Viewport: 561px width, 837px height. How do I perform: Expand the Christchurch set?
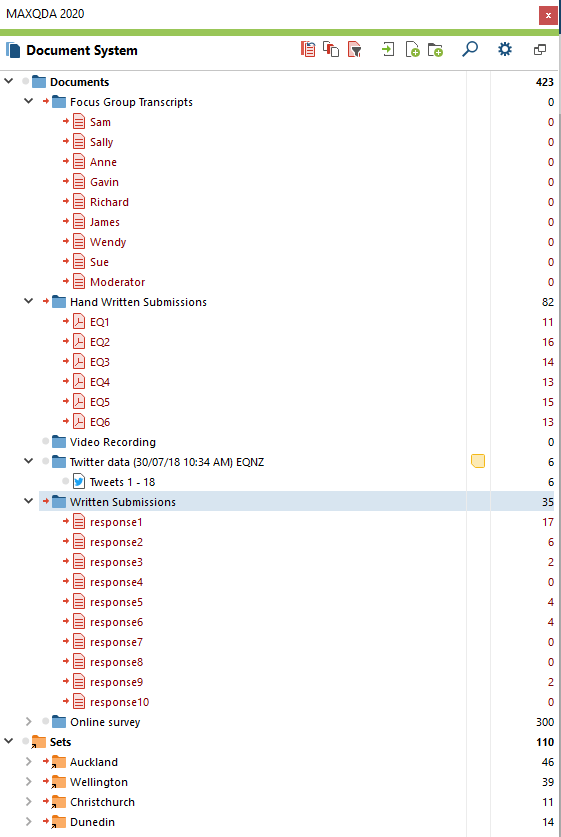(x=29, y=802)
